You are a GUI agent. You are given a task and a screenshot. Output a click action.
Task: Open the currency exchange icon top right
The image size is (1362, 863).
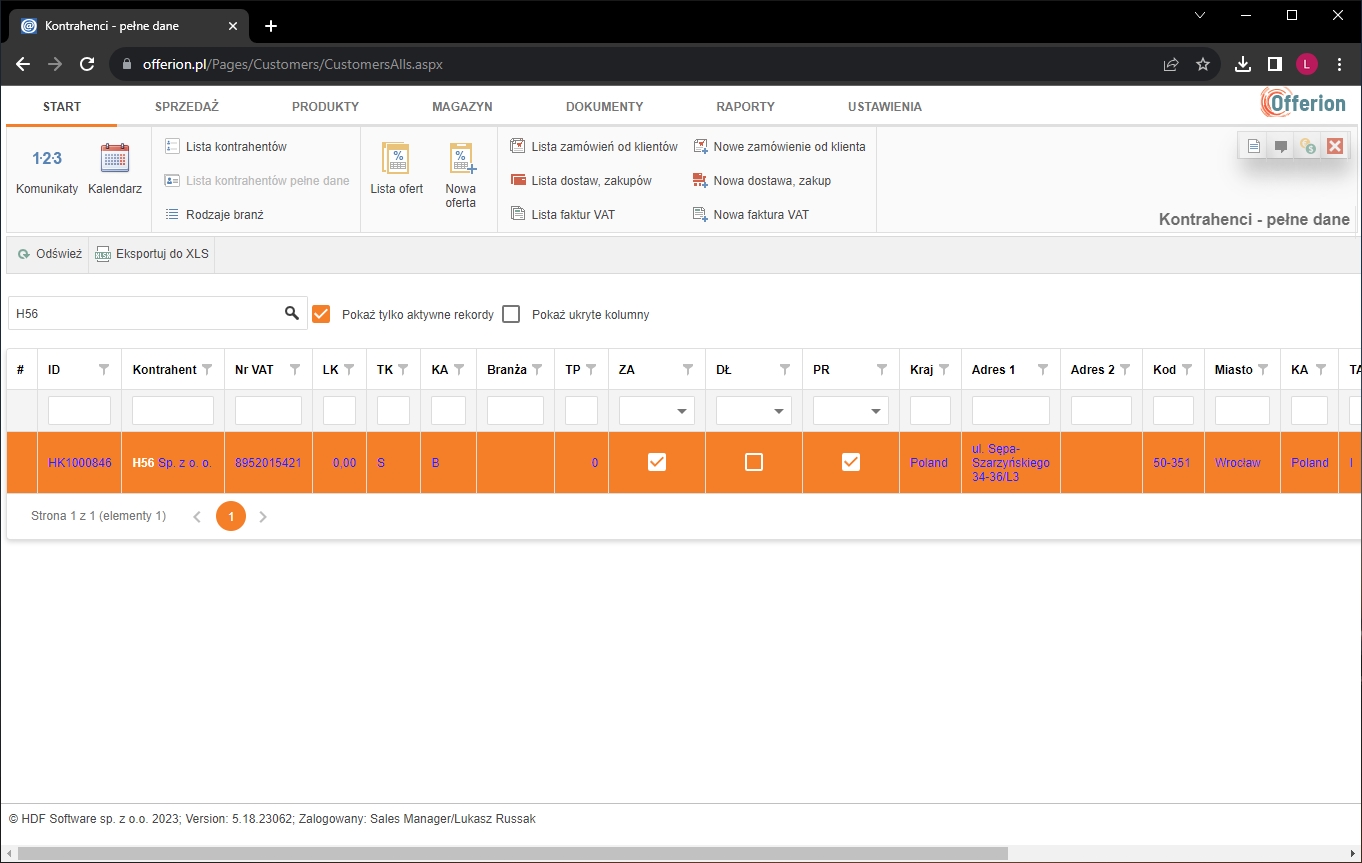pos(1307,145)
